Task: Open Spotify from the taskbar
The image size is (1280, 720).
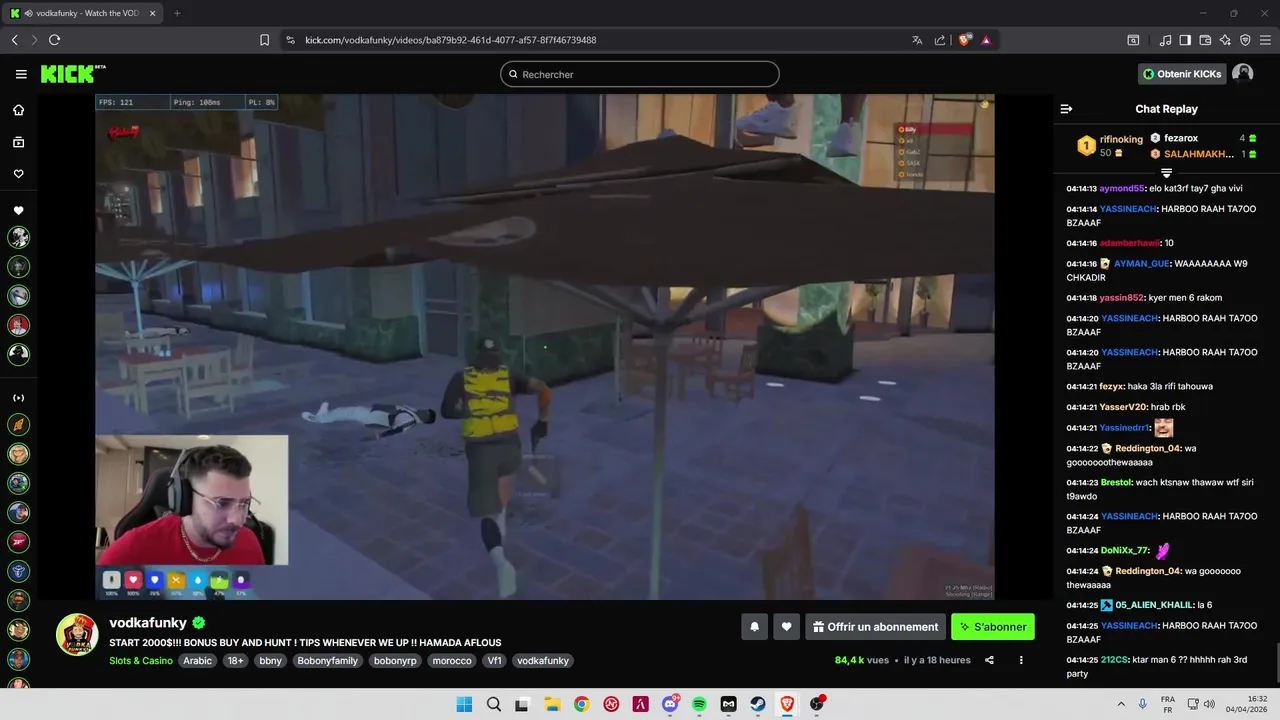Action: click(x=699, y=704)
